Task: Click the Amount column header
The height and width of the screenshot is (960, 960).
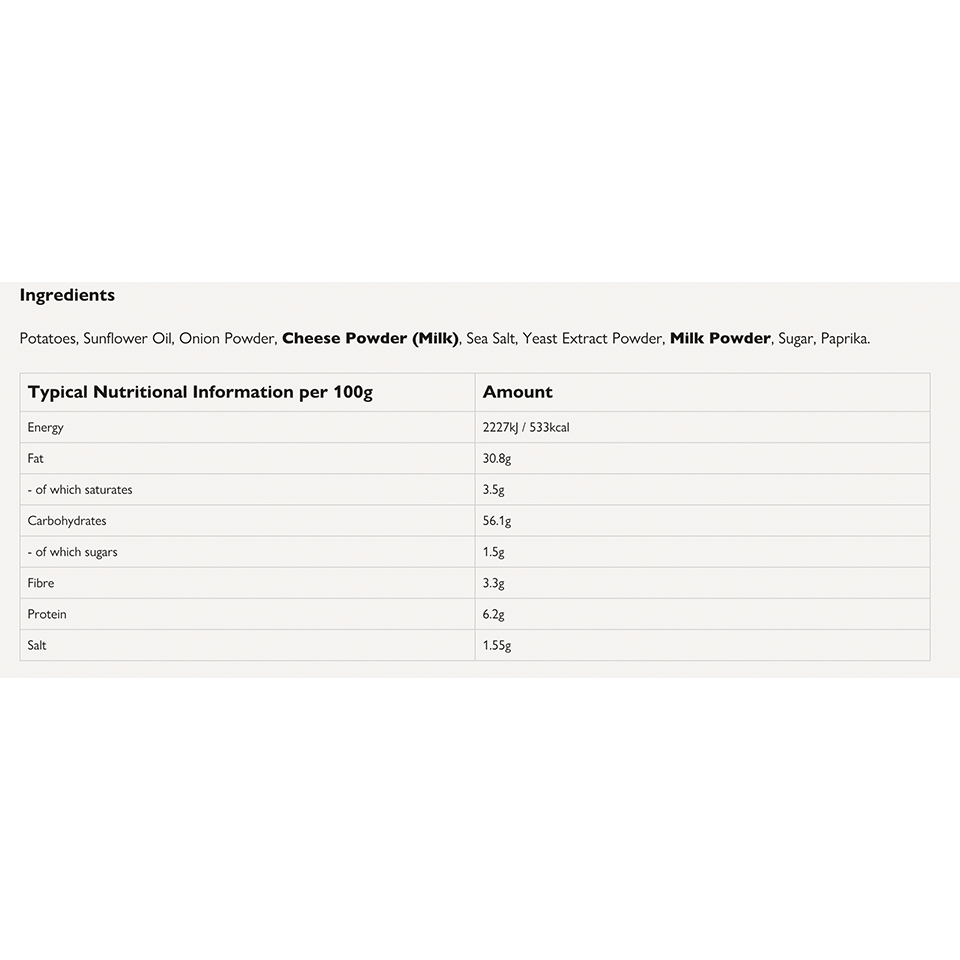Action: [518, 392]
